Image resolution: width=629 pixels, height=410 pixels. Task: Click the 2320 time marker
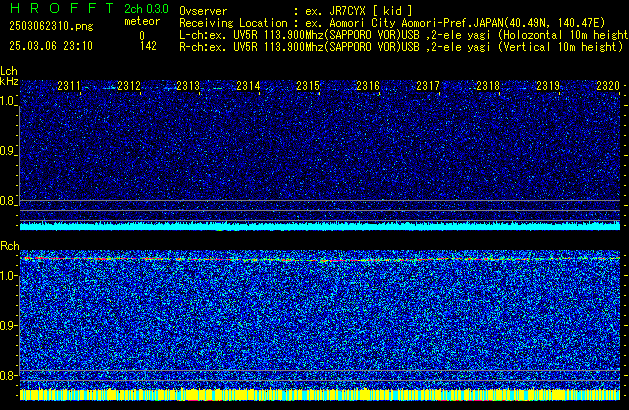tap(608, 86)
